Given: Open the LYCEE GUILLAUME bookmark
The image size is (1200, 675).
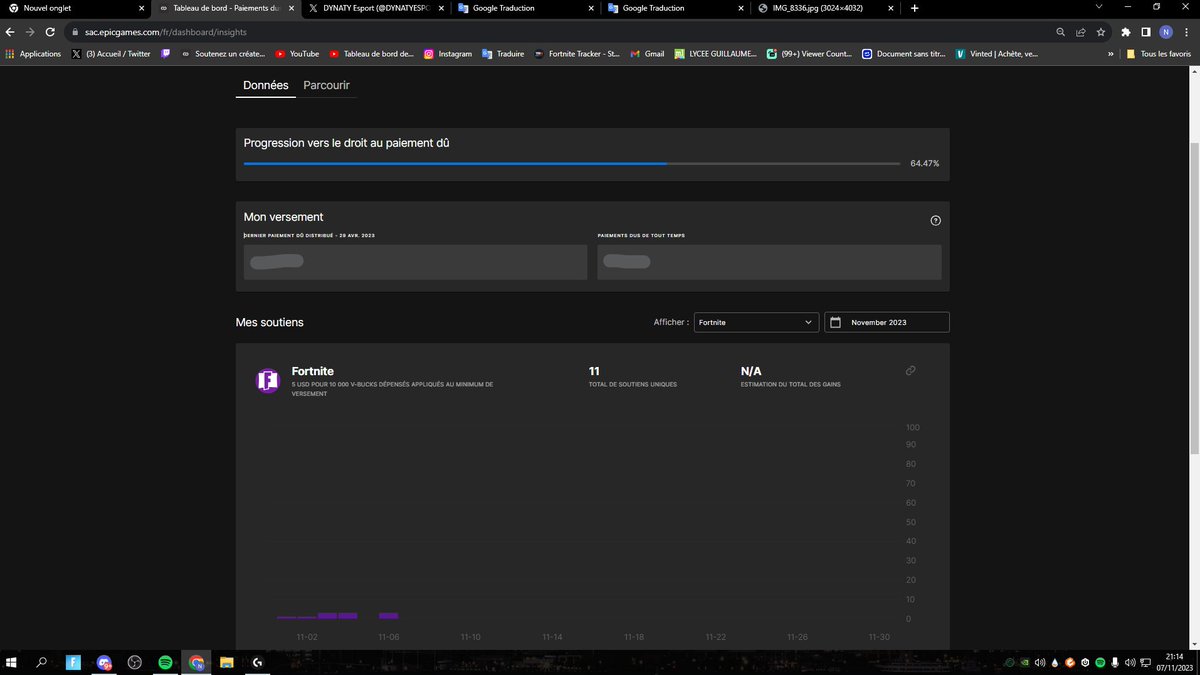Looking at the screenshot, I should (x=715, y=54).
